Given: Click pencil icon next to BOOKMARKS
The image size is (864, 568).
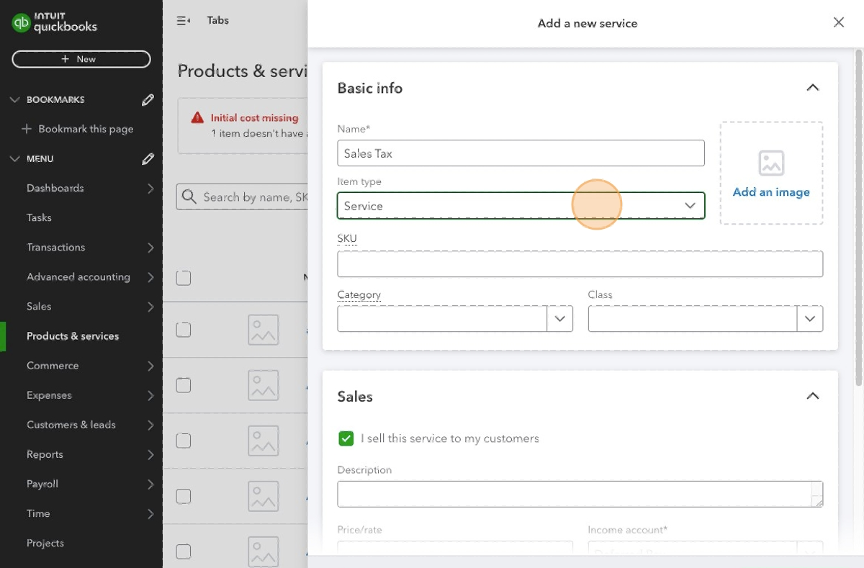Looking at the screenshot, I should point(148,100).
